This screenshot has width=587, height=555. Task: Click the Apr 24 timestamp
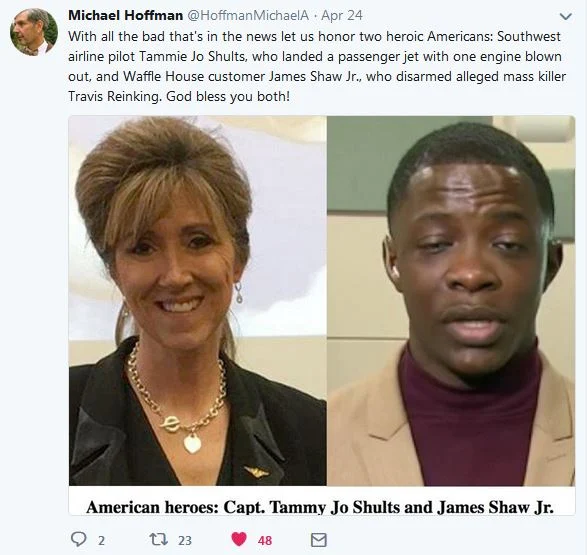click(x=342, y=15)
